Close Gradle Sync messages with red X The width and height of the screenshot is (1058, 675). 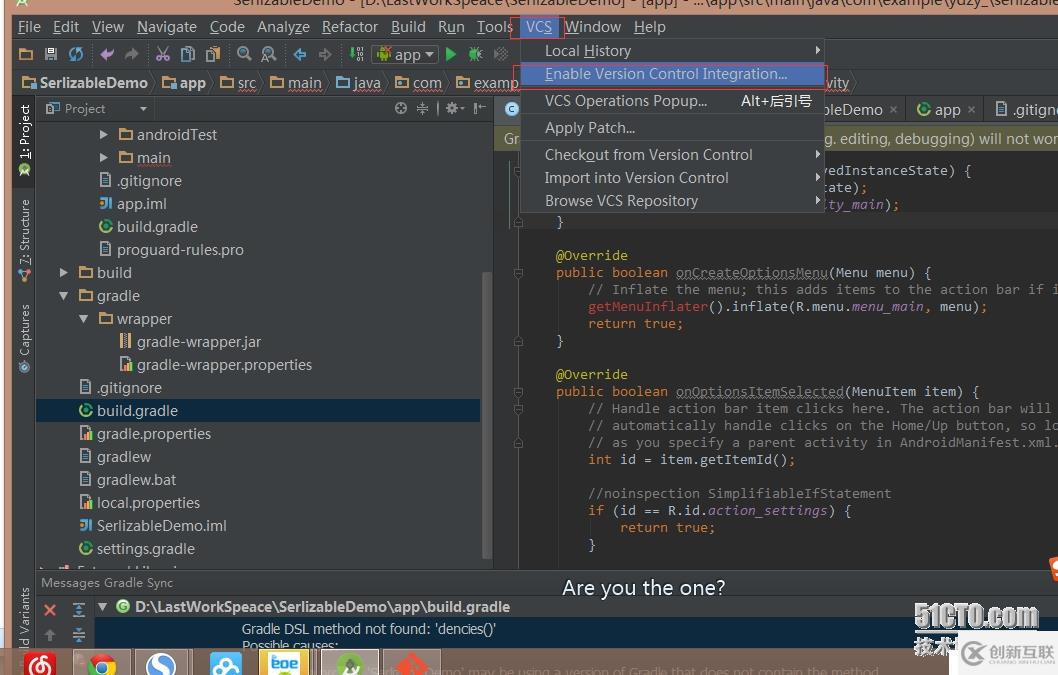50,610
